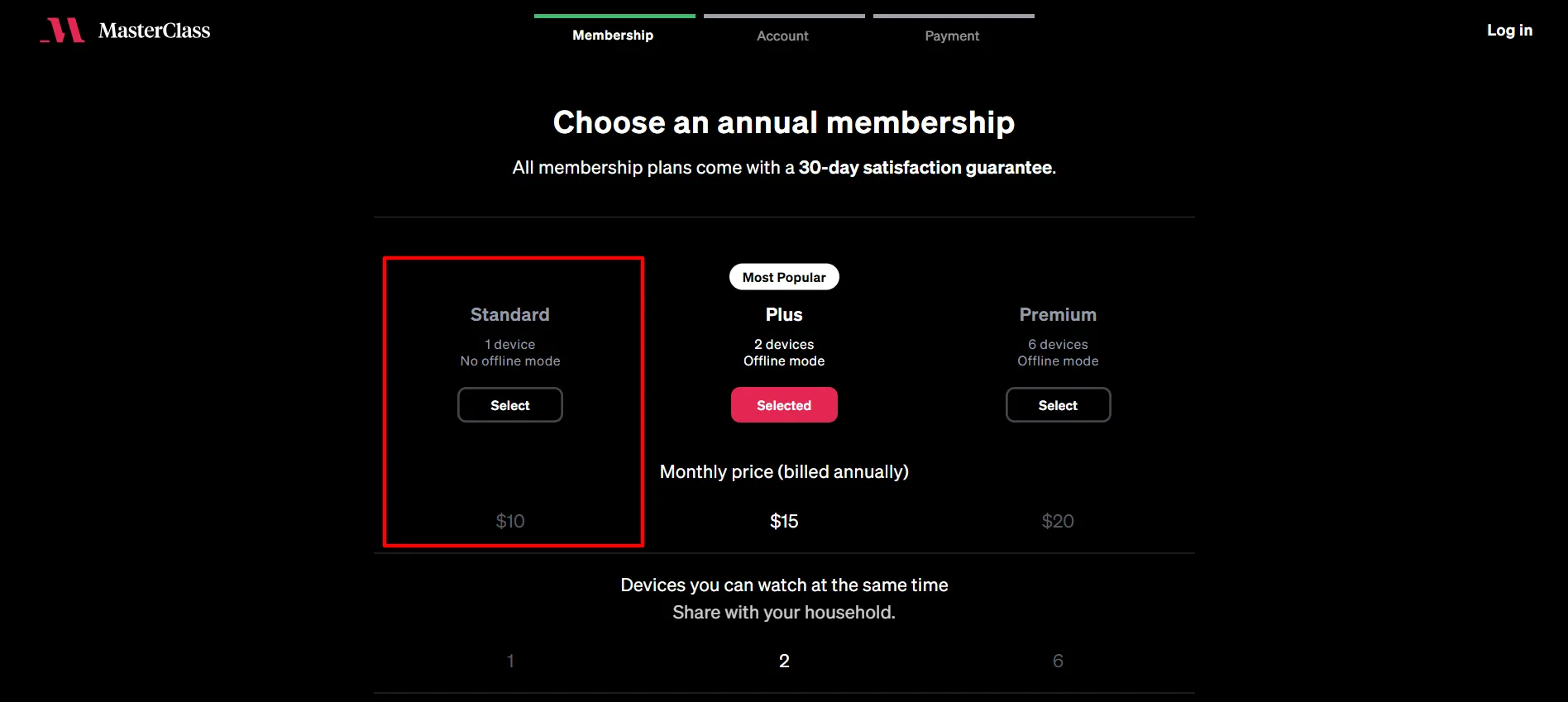This screenshot has width=1568, height=702.
Task: Select the Premium plan button
Action: [x=1058, y=405]
